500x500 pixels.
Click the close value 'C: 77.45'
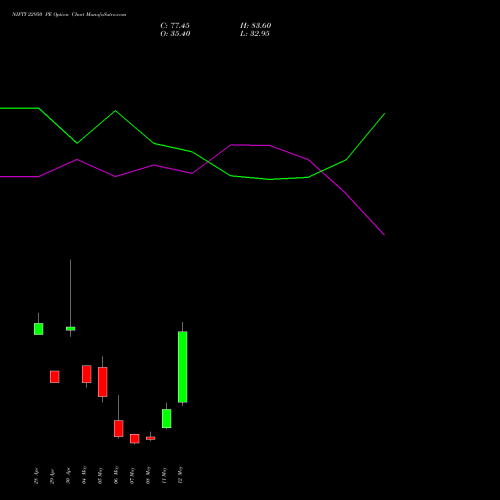pos(175,26)
